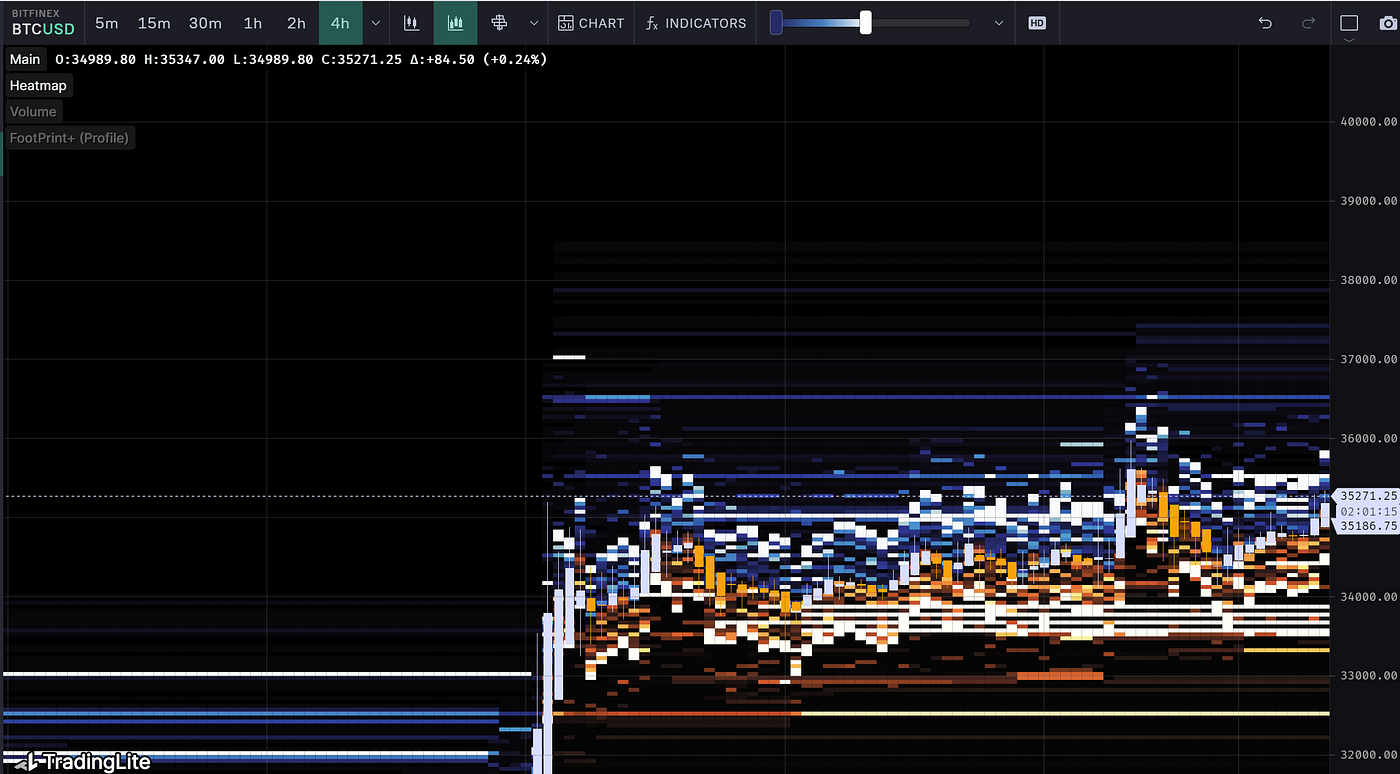Click the heatmap slider dark left handle
This screenshot has height=774, width=1400.
tap(776, 22)
